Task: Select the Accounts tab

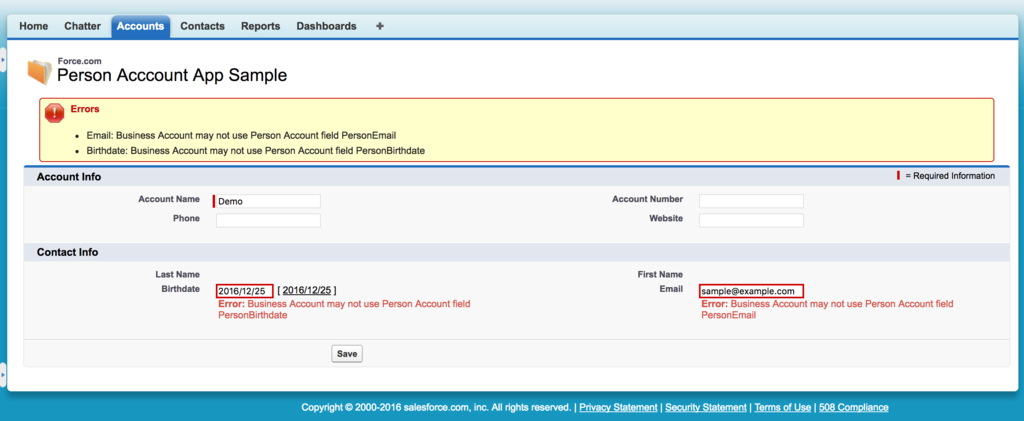Action: 140,26
